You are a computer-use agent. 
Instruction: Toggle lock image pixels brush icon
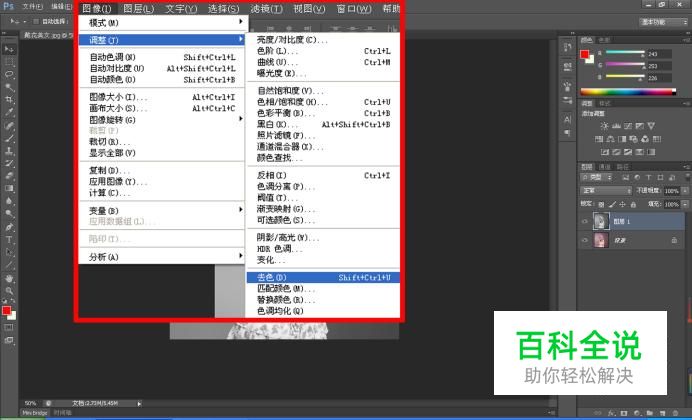612,205
